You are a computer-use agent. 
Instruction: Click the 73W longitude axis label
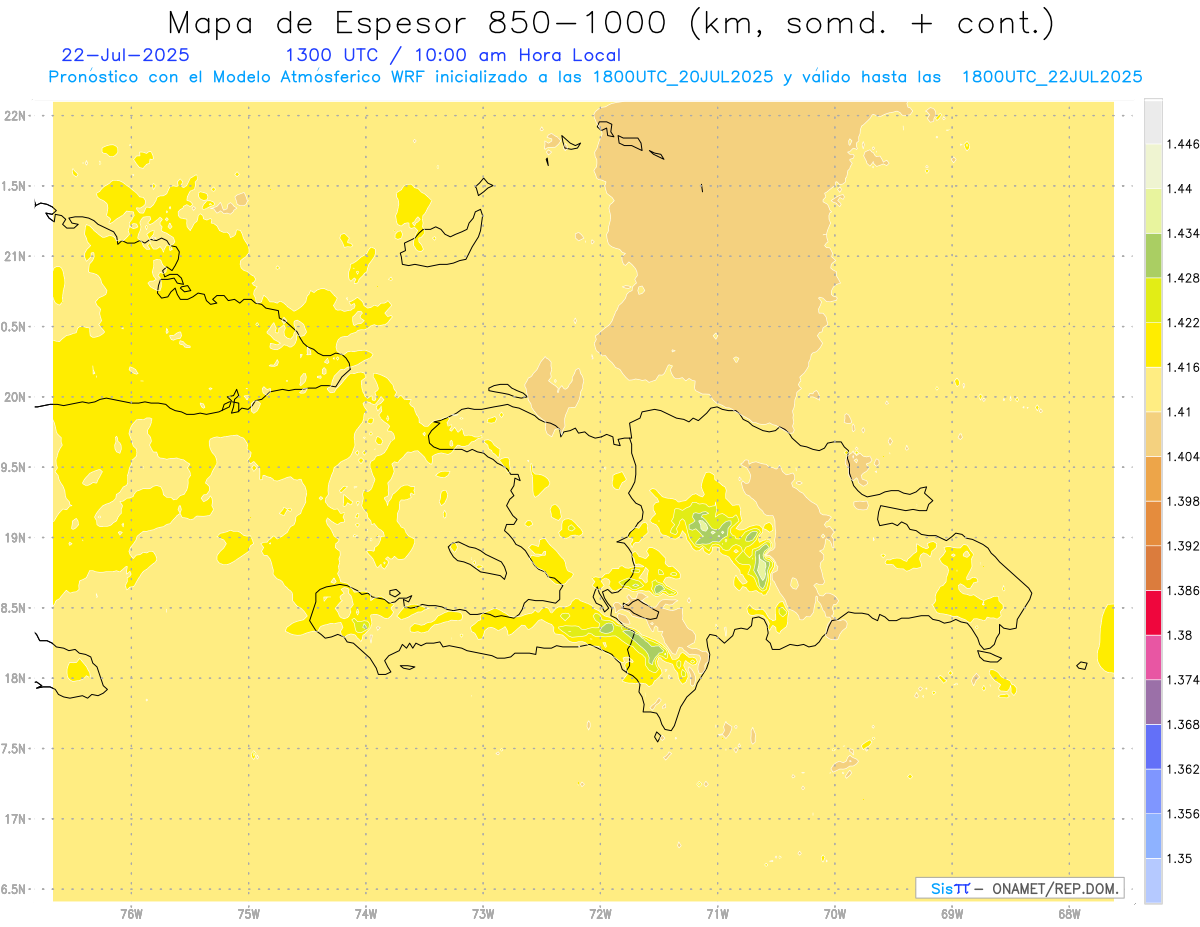pos(483,913)
